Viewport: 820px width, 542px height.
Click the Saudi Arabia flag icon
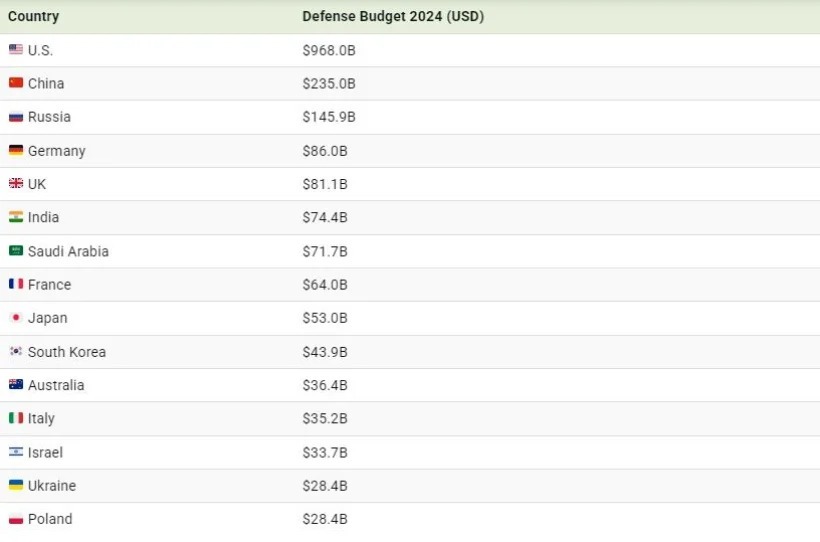pyautogui.click(x=16, y=251)
